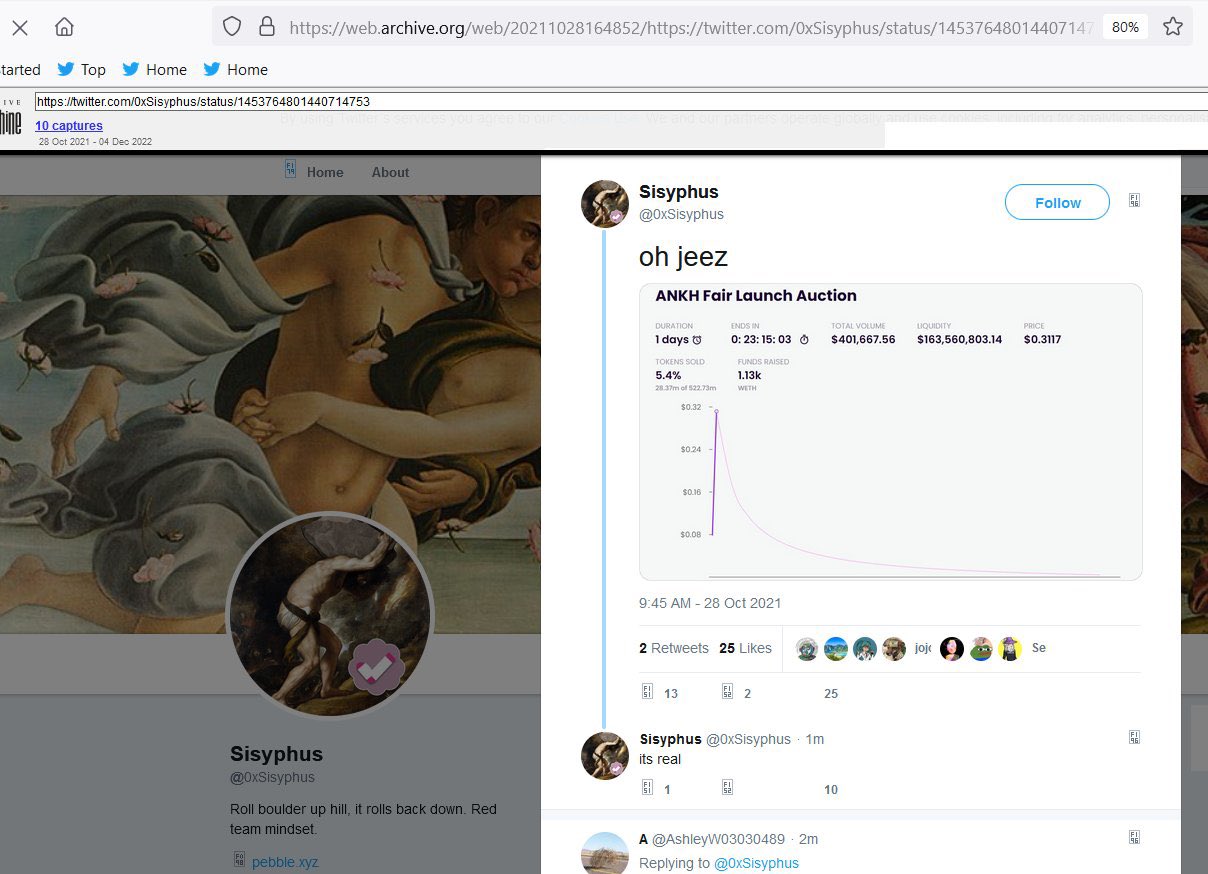Open the tracking protection shield icon

point(232,27)
